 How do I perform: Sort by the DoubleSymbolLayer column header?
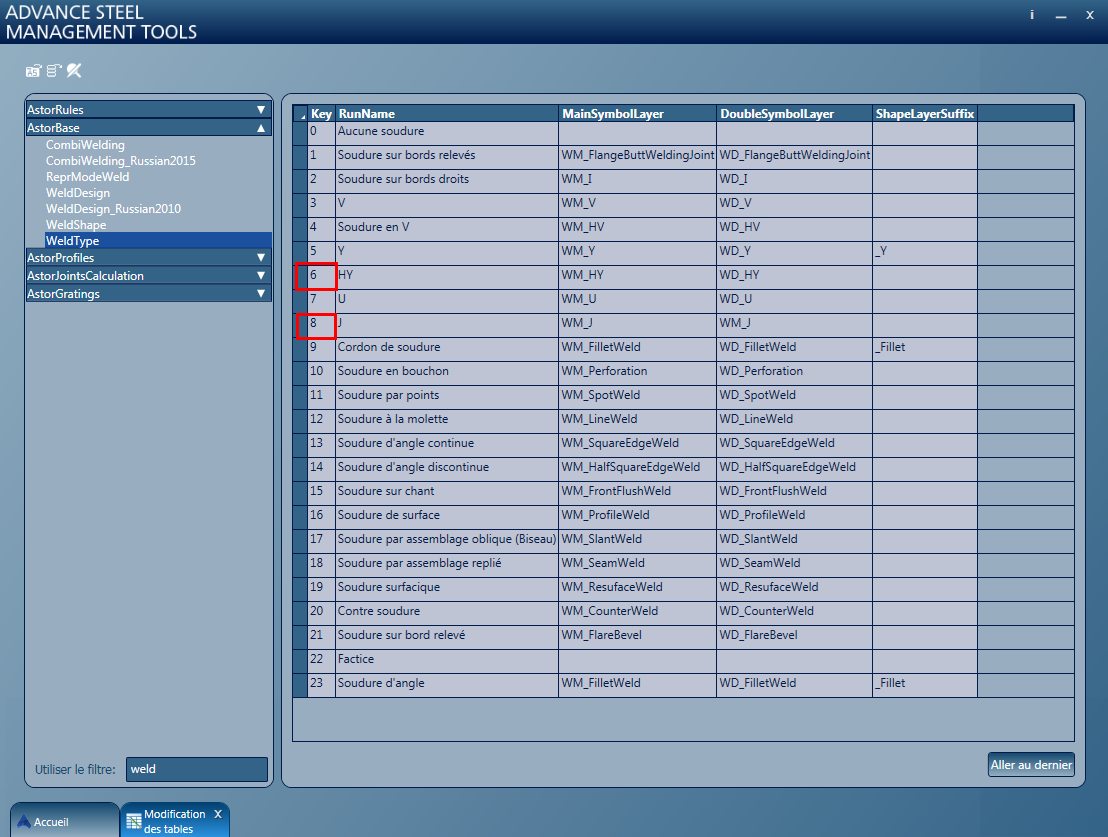tap(794, 114)
